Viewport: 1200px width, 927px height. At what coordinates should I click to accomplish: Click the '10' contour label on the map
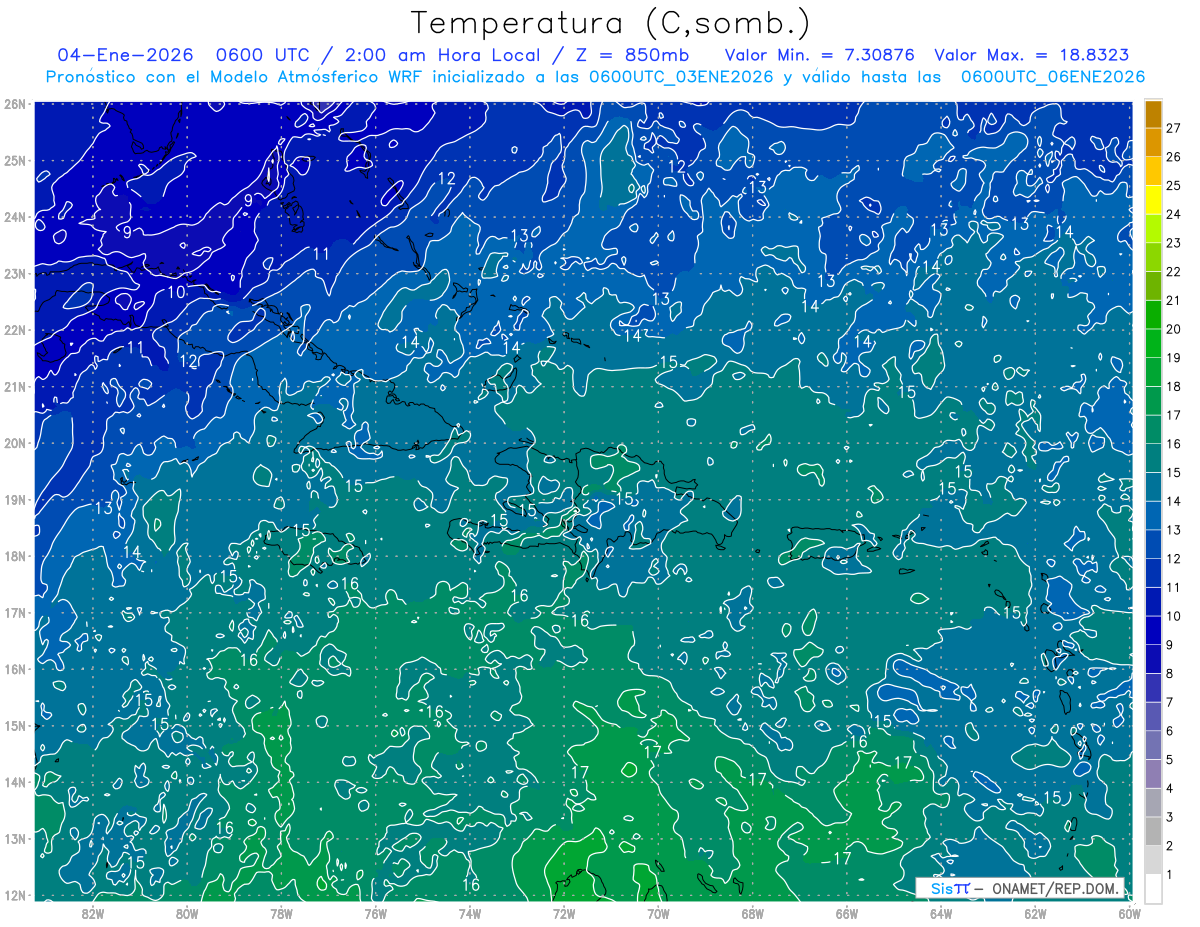tap(177, 293)
